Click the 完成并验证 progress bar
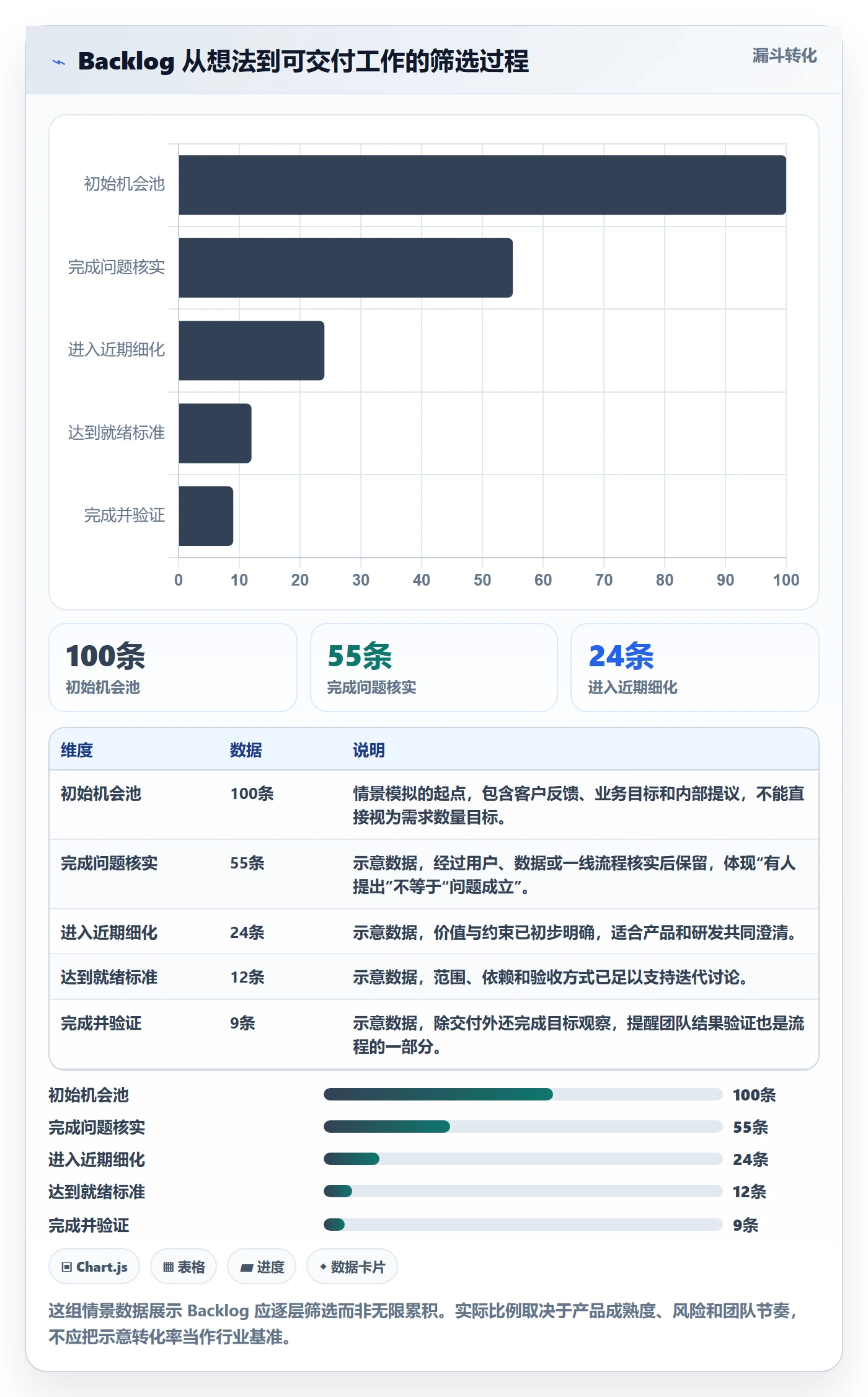The image size is (868, 1397). 523,1225
